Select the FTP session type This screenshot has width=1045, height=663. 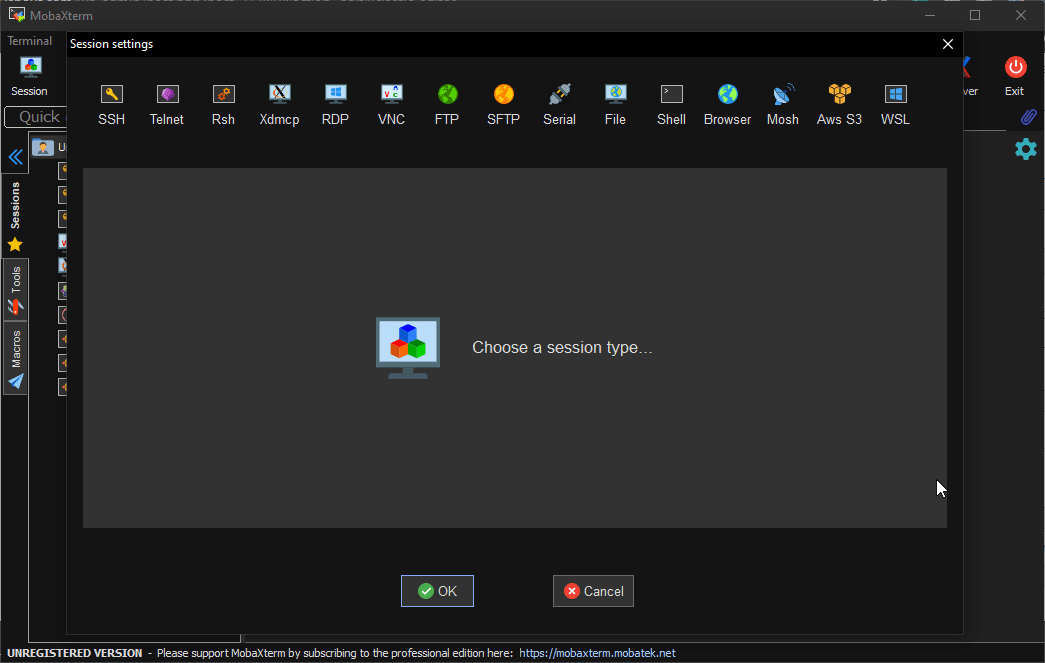click(x=447, y=105)
